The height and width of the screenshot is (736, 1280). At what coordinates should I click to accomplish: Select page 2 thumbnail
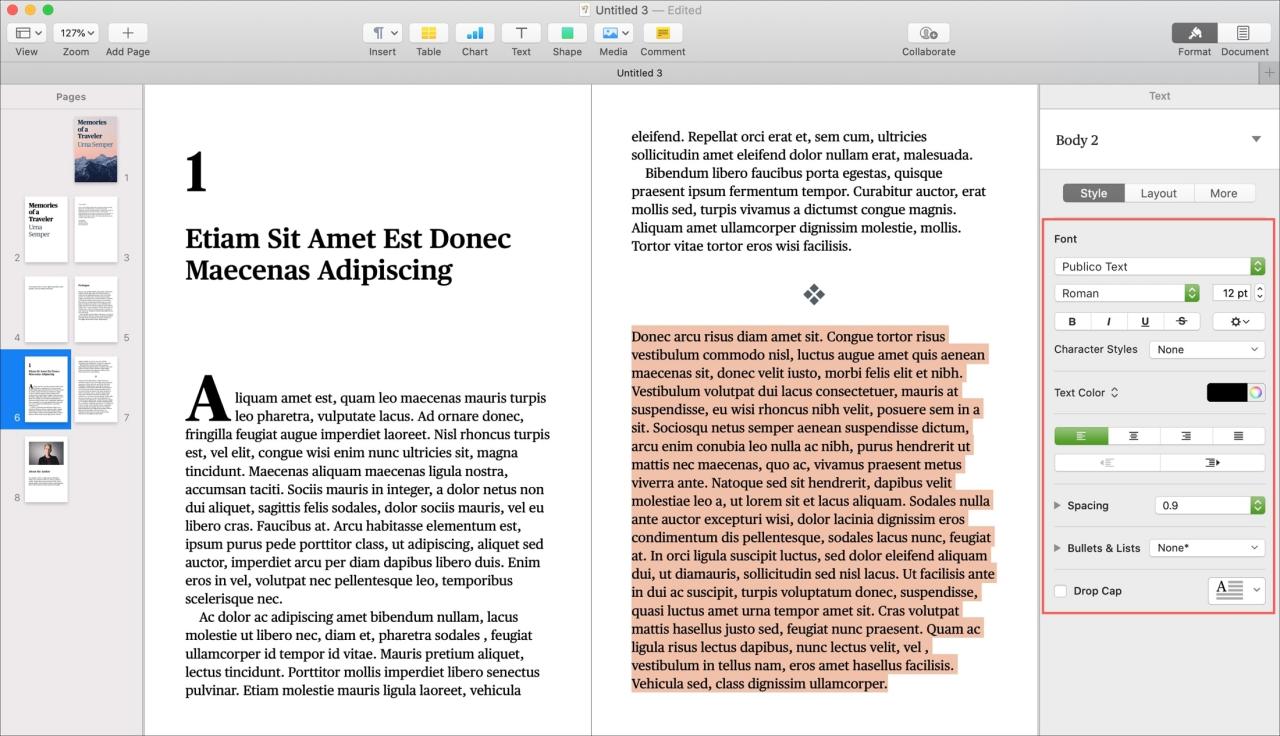(46, 229)
